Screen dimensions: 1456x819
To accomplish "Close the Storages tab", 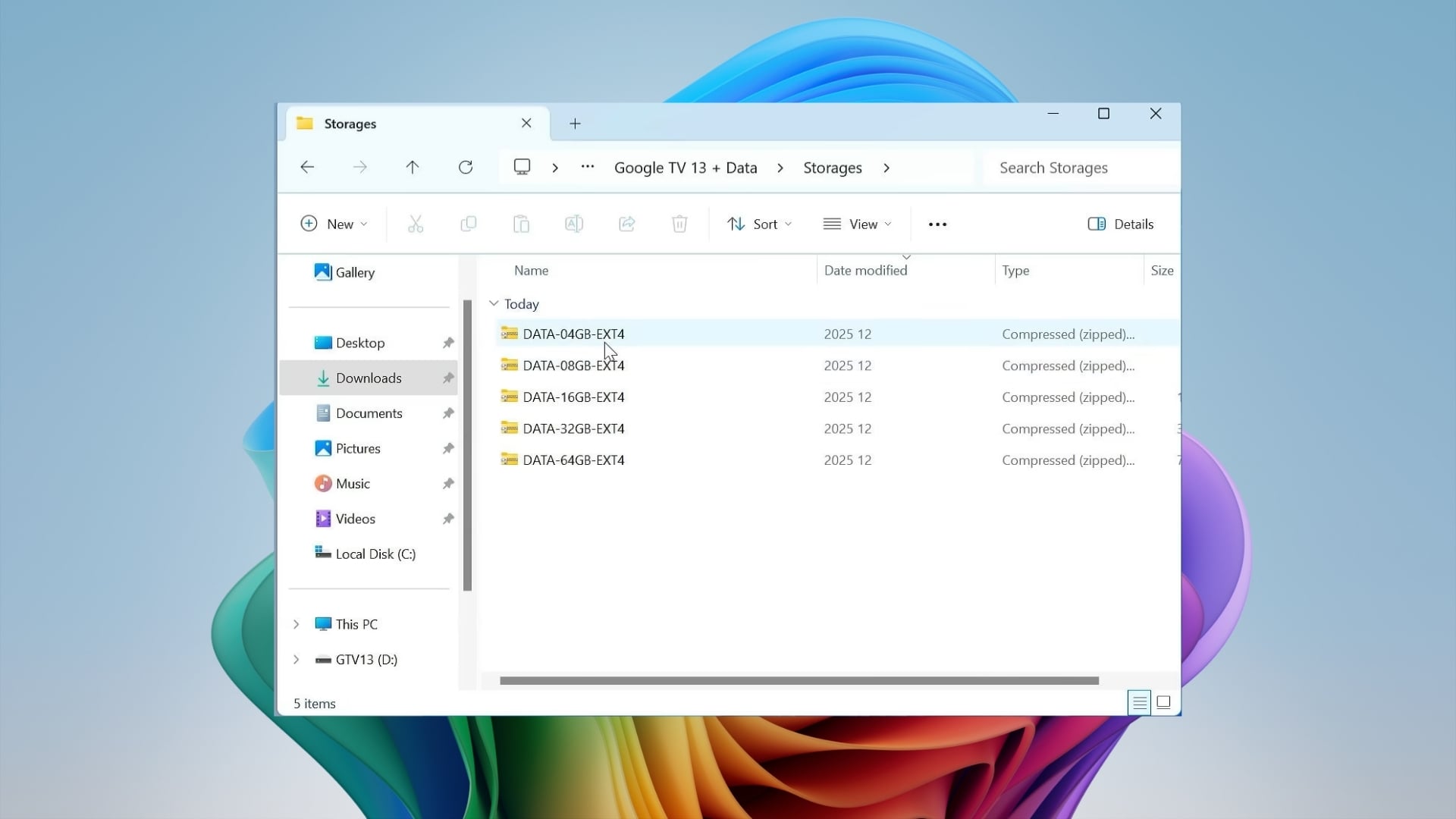I will coord(526,124).
